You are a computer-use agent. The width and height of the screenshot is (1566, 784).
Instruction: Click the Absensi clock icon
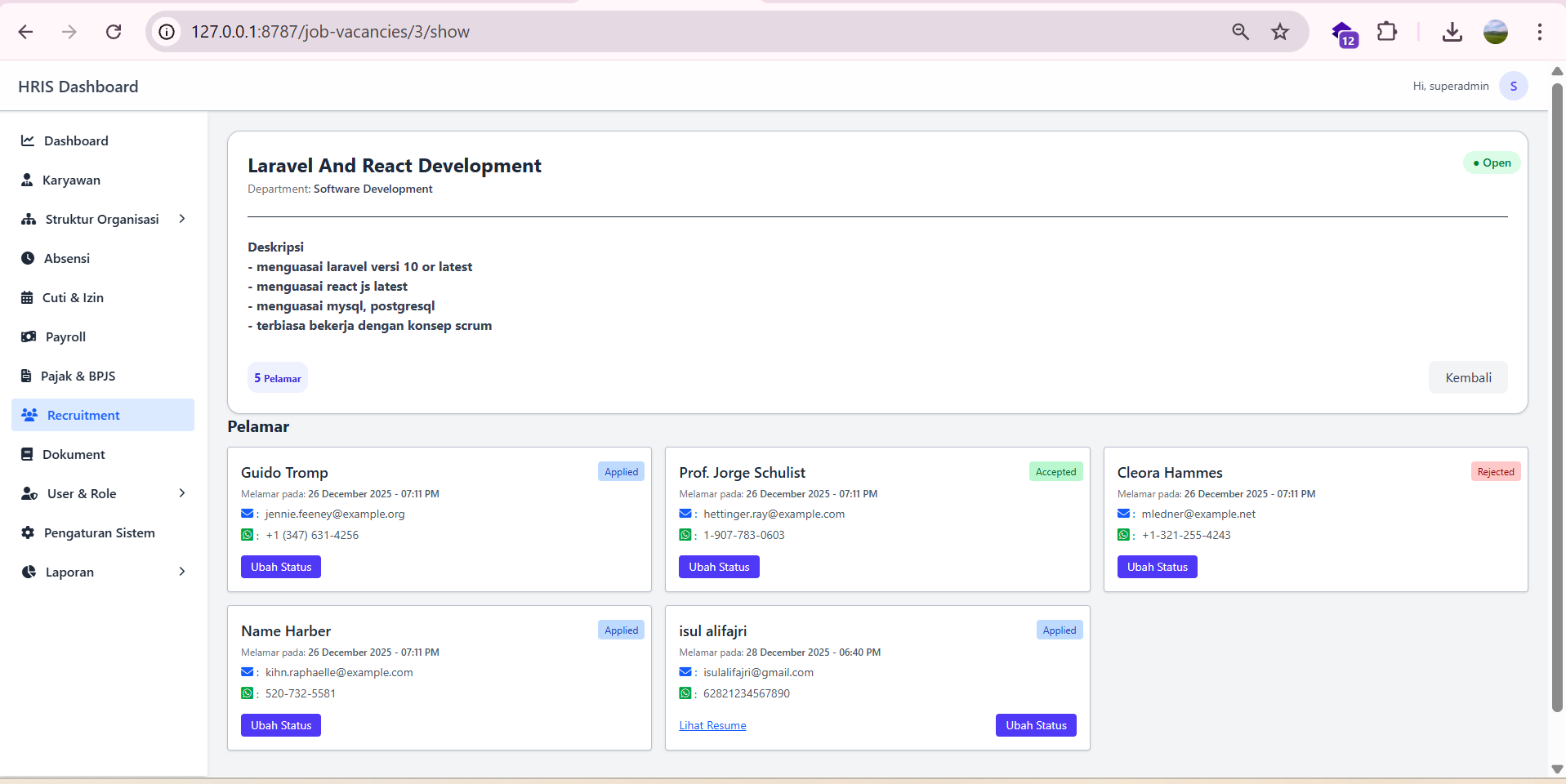click(x=28, y=258)
